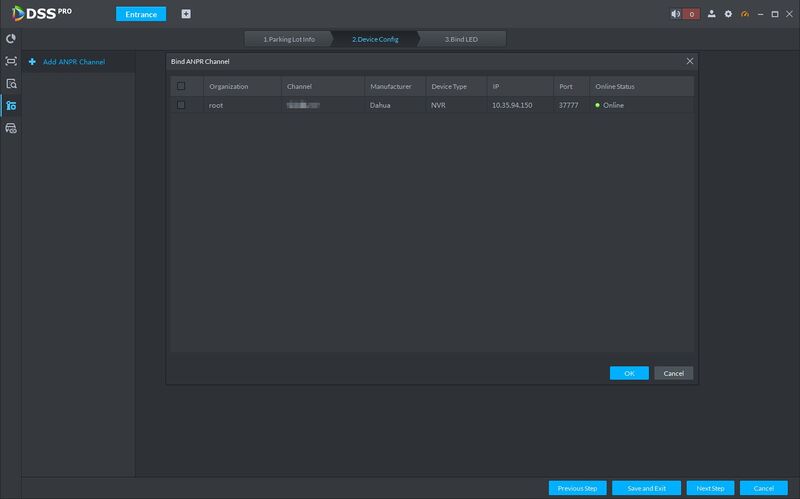Check the box for the root NVR row
800x499 pixels.
pos(181,105)
